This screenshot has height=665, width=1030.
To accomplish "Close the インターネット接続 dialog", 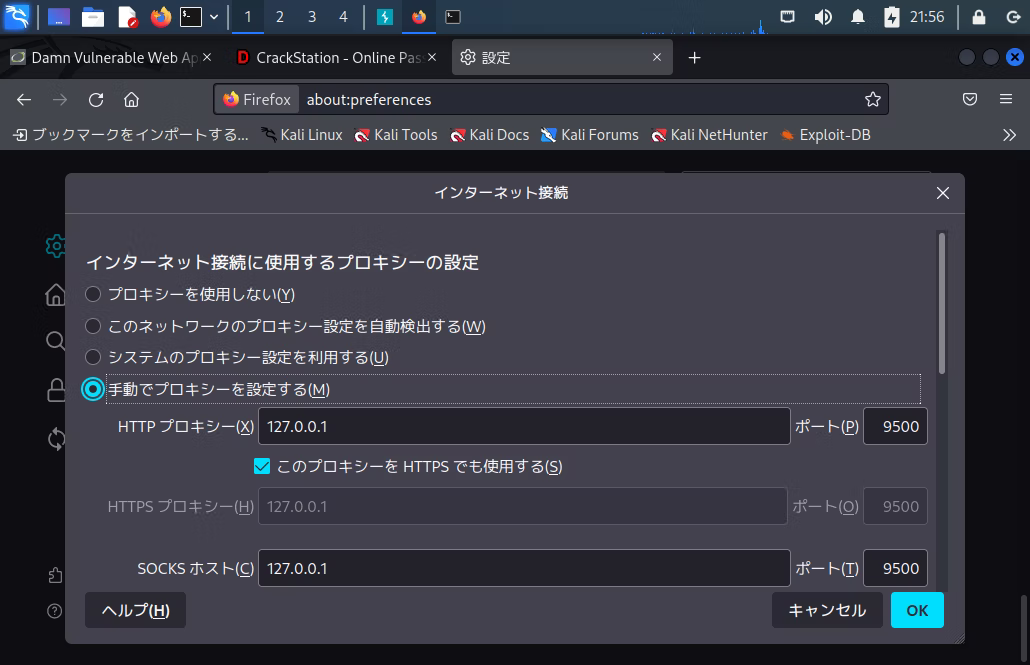I will pos(943,193).
